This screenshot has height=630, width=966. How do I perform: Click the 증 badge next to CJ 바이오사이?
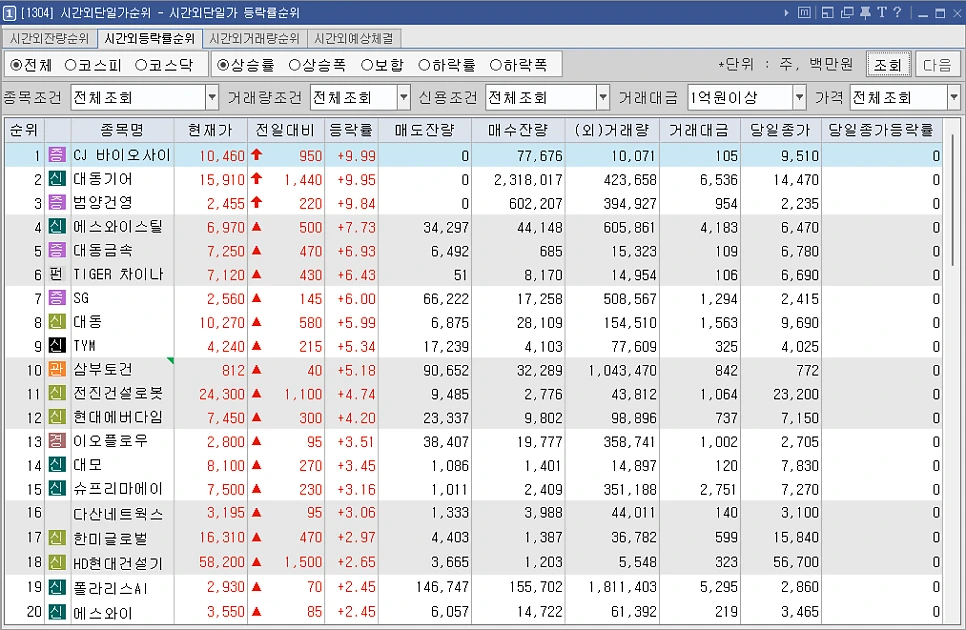[57, 155]
